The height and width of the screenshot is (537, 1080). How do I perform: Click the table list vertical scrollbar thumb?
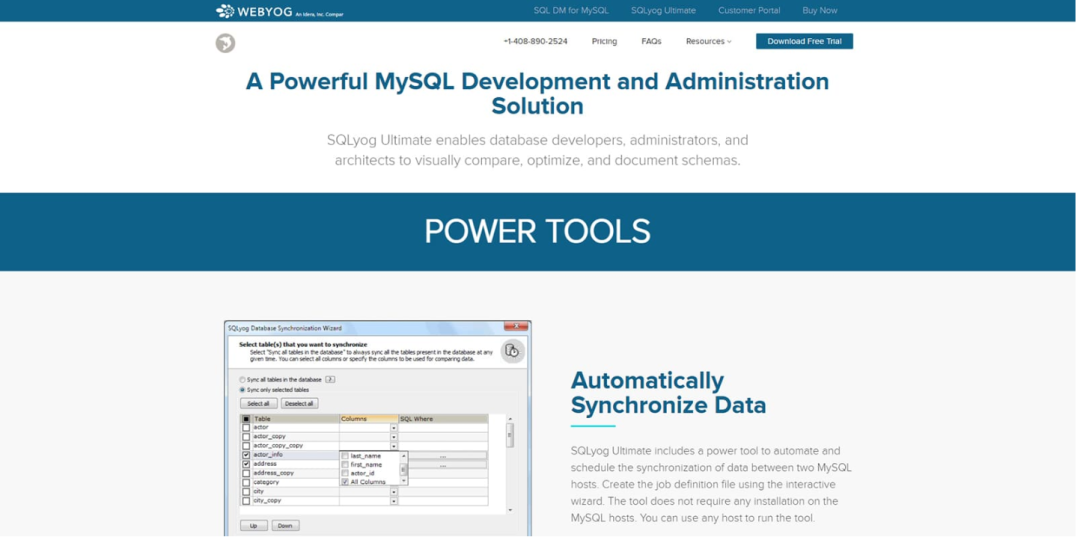point(510,435)
